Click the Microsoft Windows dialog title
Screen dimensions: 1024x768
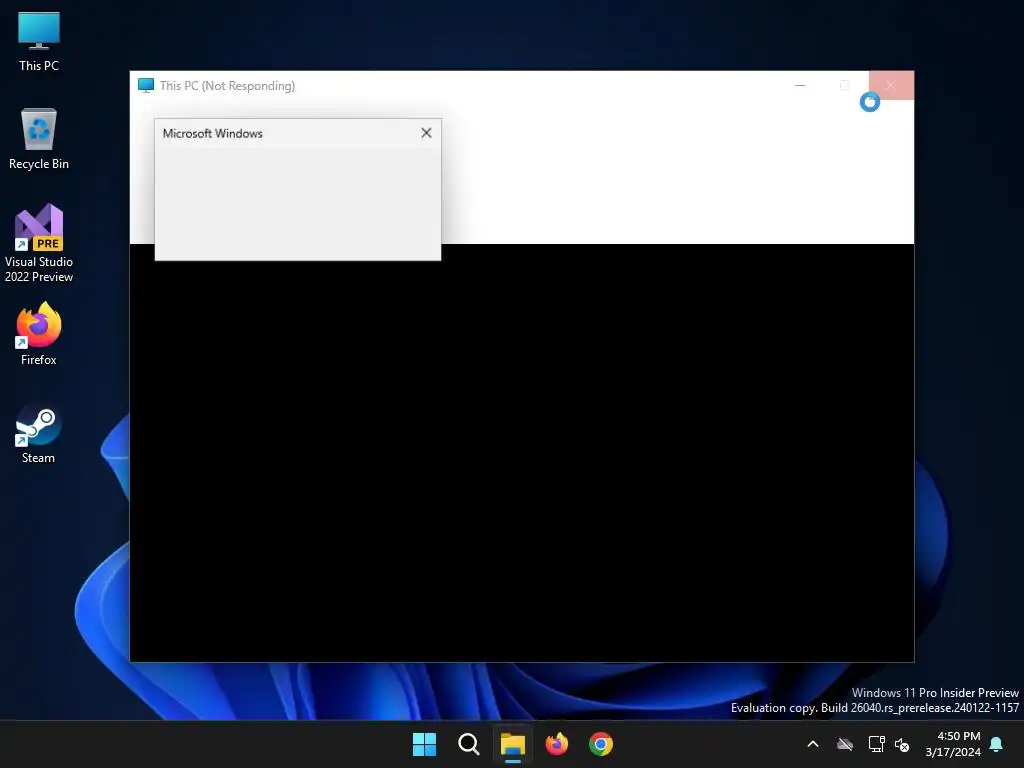[213, 133]
